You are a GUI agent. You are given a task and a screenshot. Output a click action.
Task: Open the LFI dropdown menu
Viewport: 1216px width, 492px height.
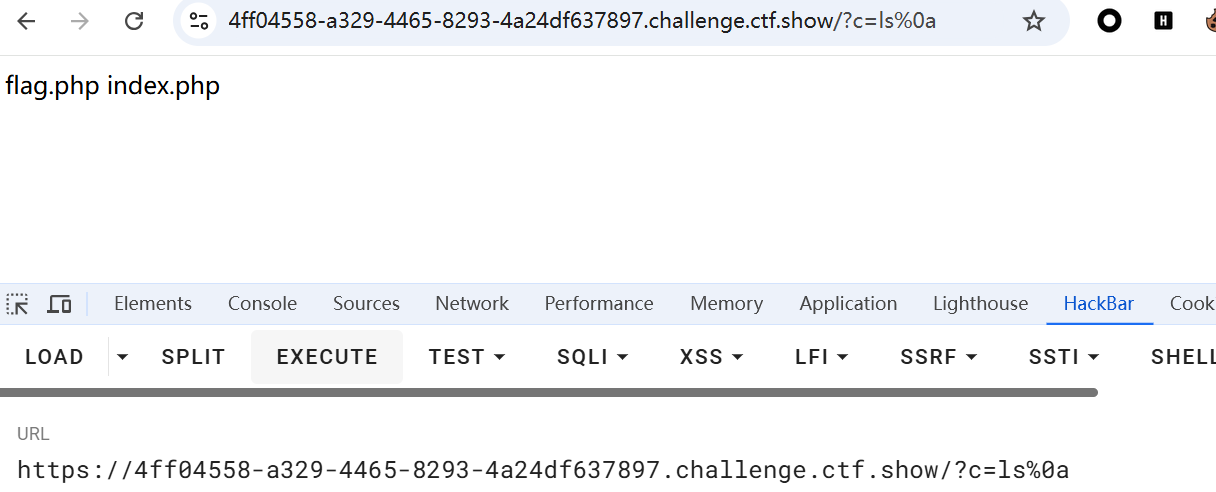821,357
